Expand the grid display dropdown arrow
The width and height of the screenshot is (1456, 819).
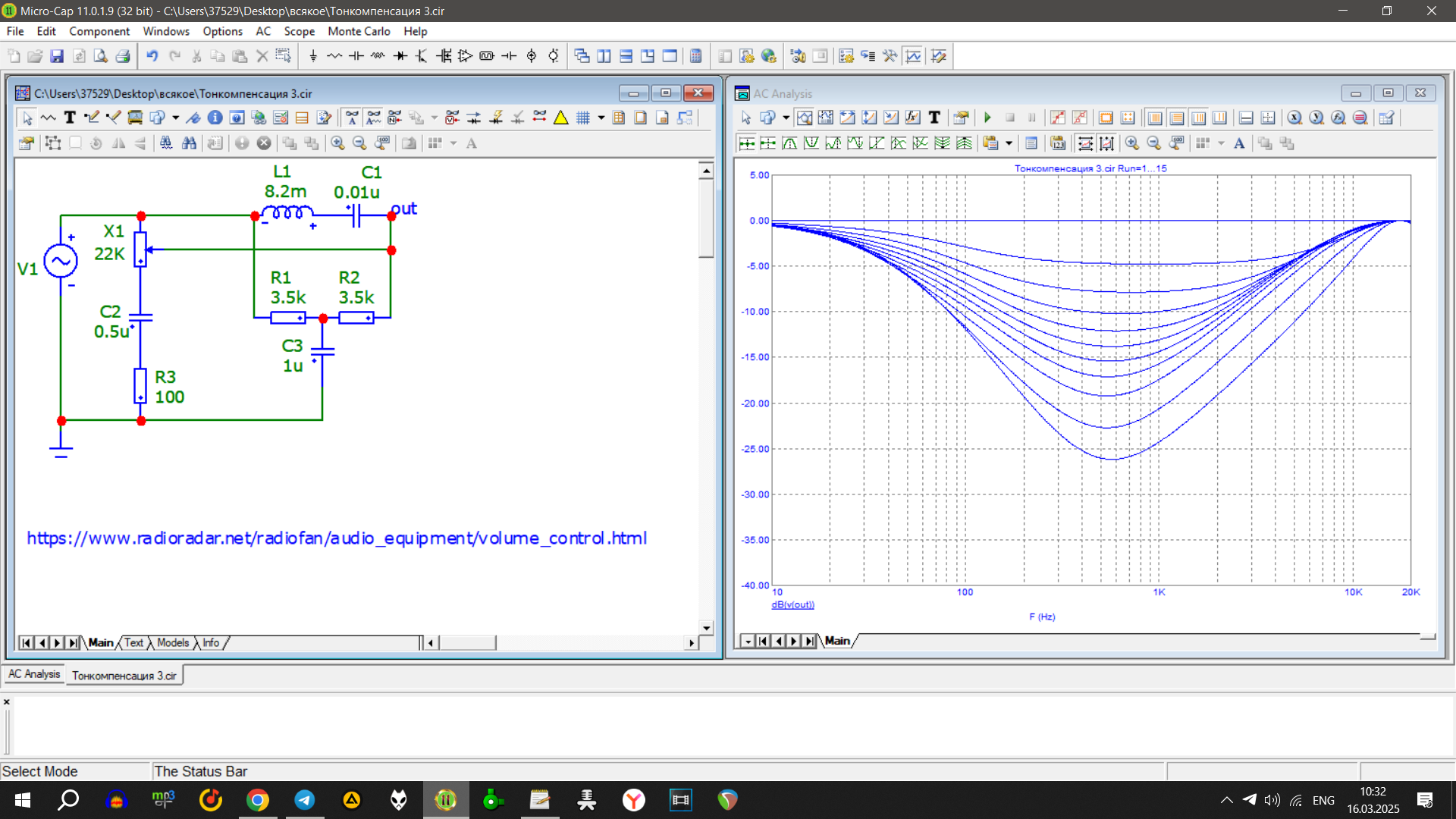coord(601,118)
